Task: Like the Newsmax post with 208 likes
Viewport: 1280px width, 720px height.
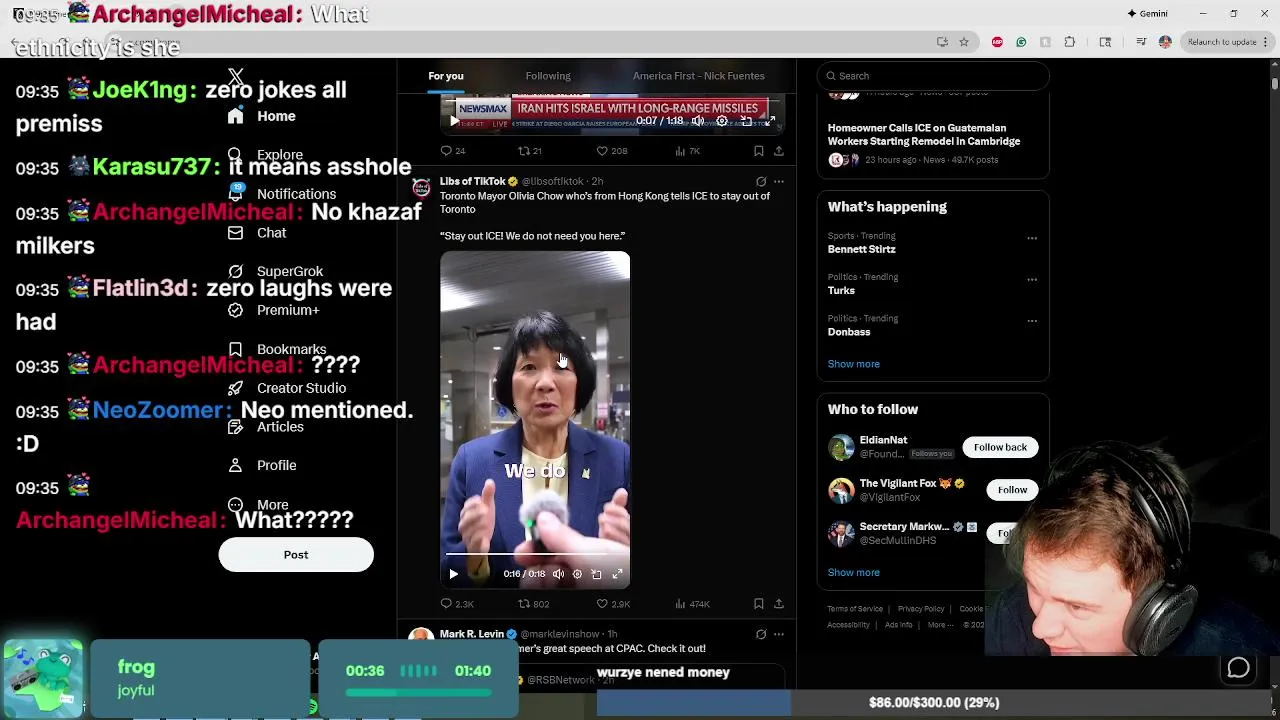Action: pos(612,151)
